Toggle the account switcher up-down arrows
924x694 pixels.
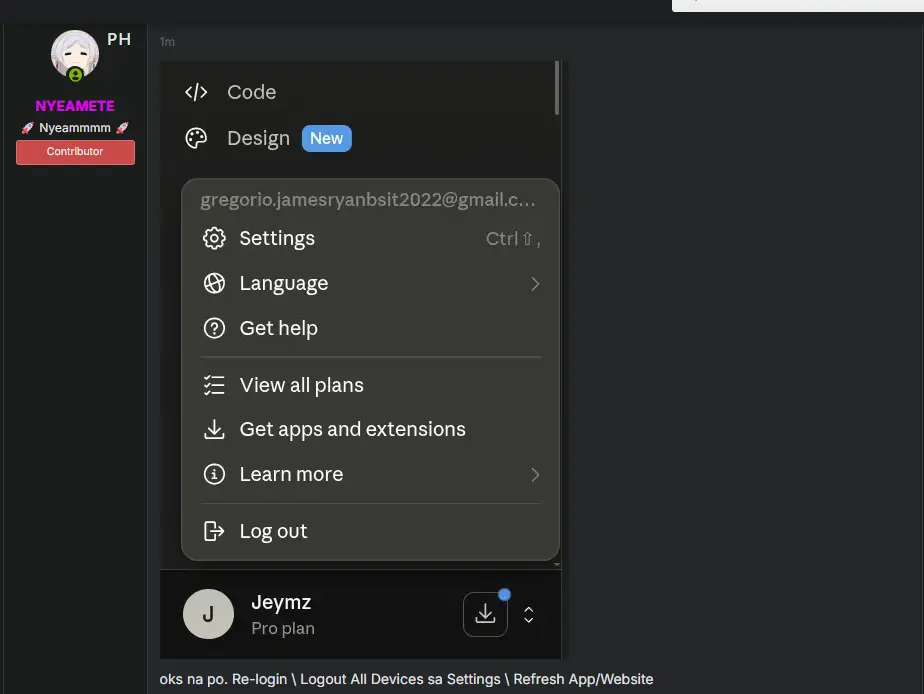pyautogui.click(x=529, y=614)
